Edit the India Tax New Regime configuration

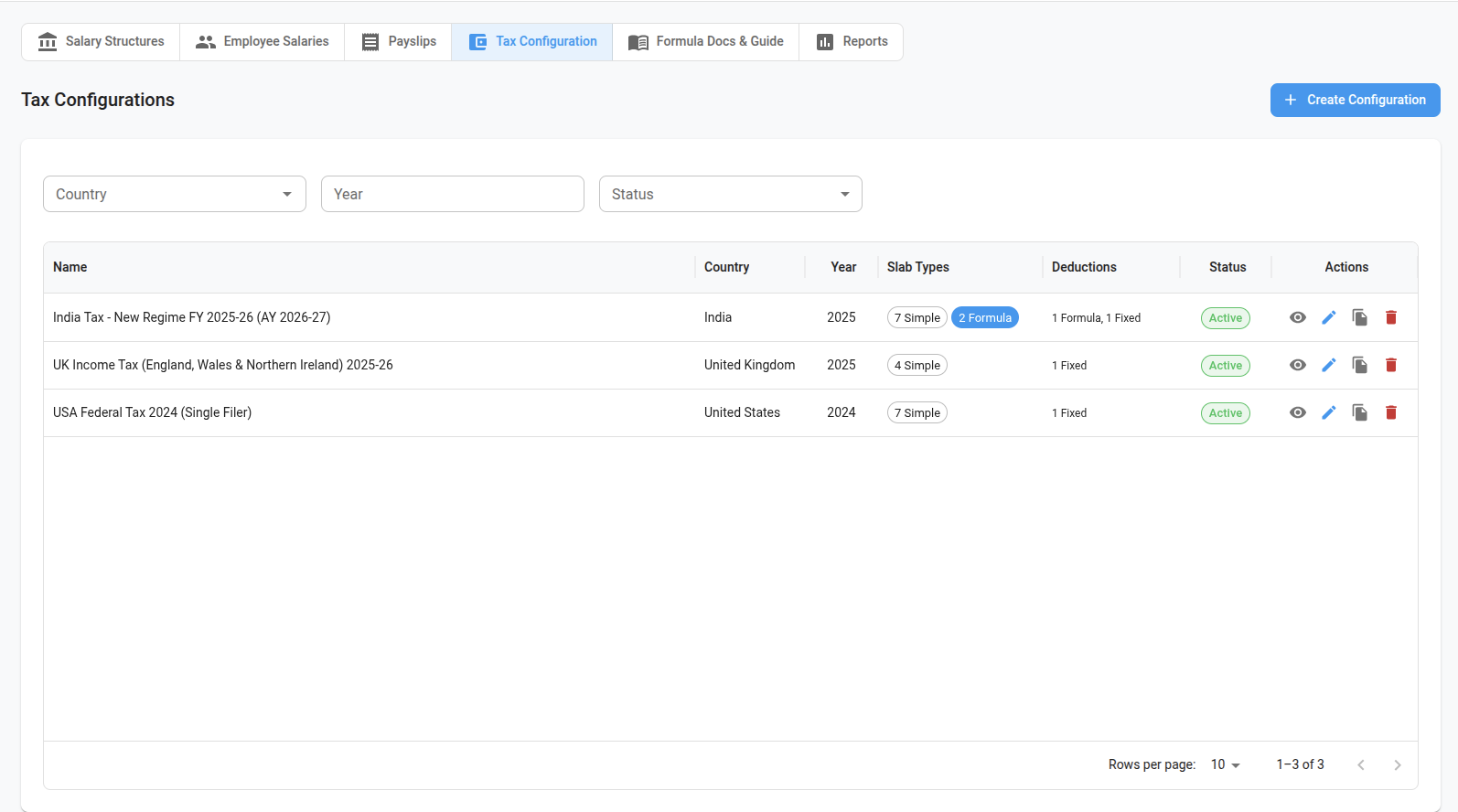click(x=1329, y=317)
